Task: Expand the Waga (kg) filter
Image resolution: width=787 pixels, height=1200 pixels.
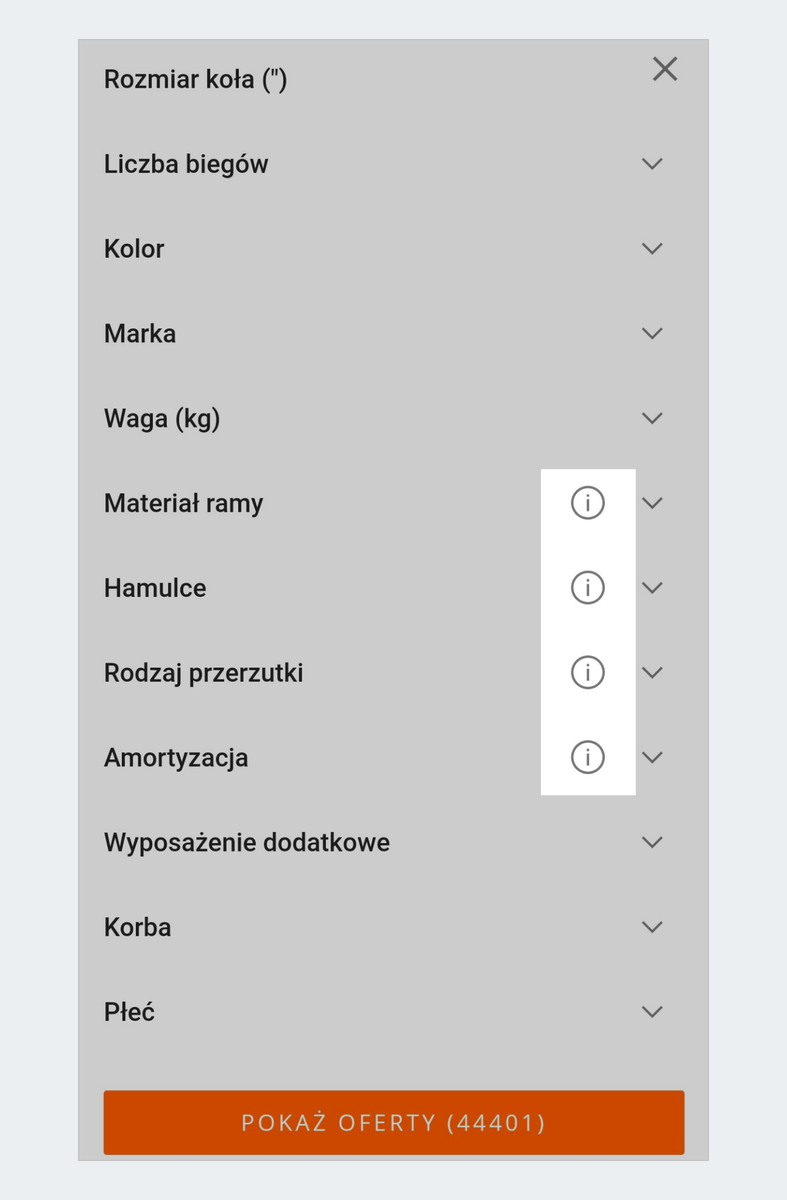Action: tap(652, 418)
